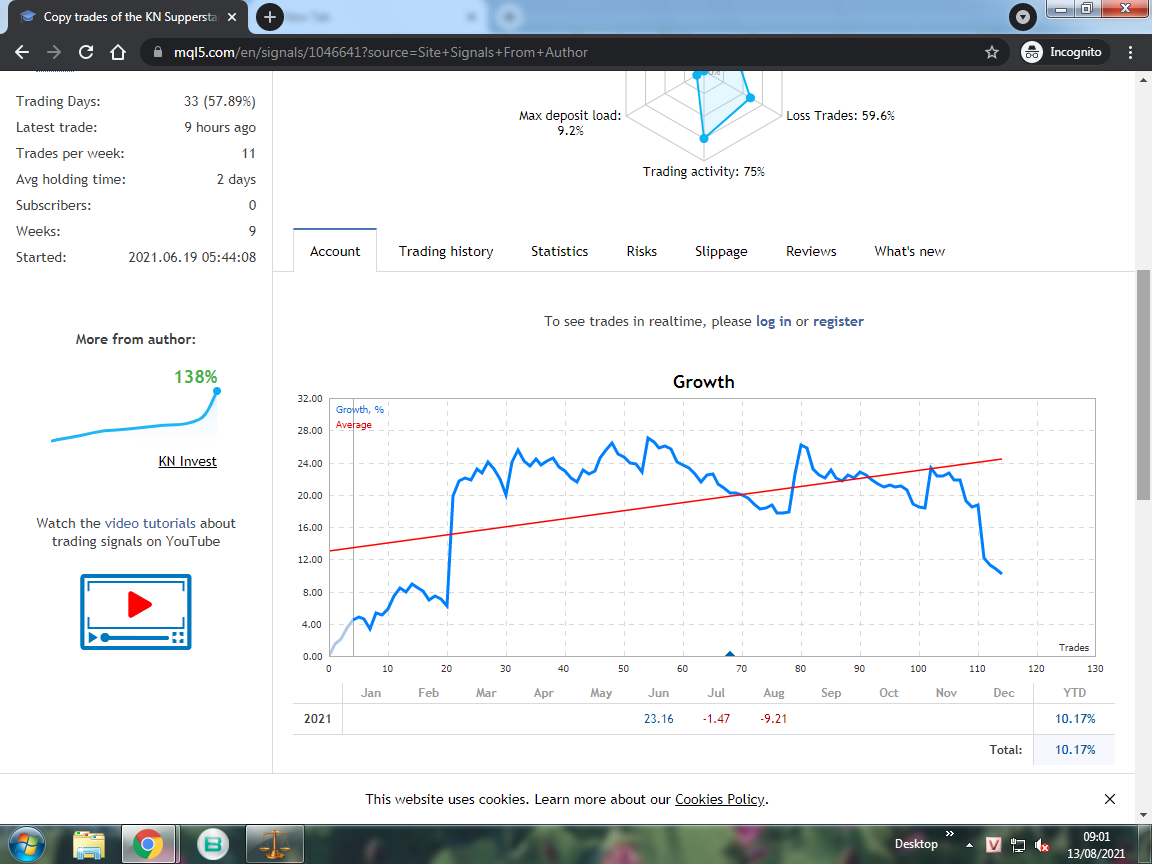This screenshot has width=1152, height=864.
Task: Open the Windows Start menu
Action: tap(26, 844)
